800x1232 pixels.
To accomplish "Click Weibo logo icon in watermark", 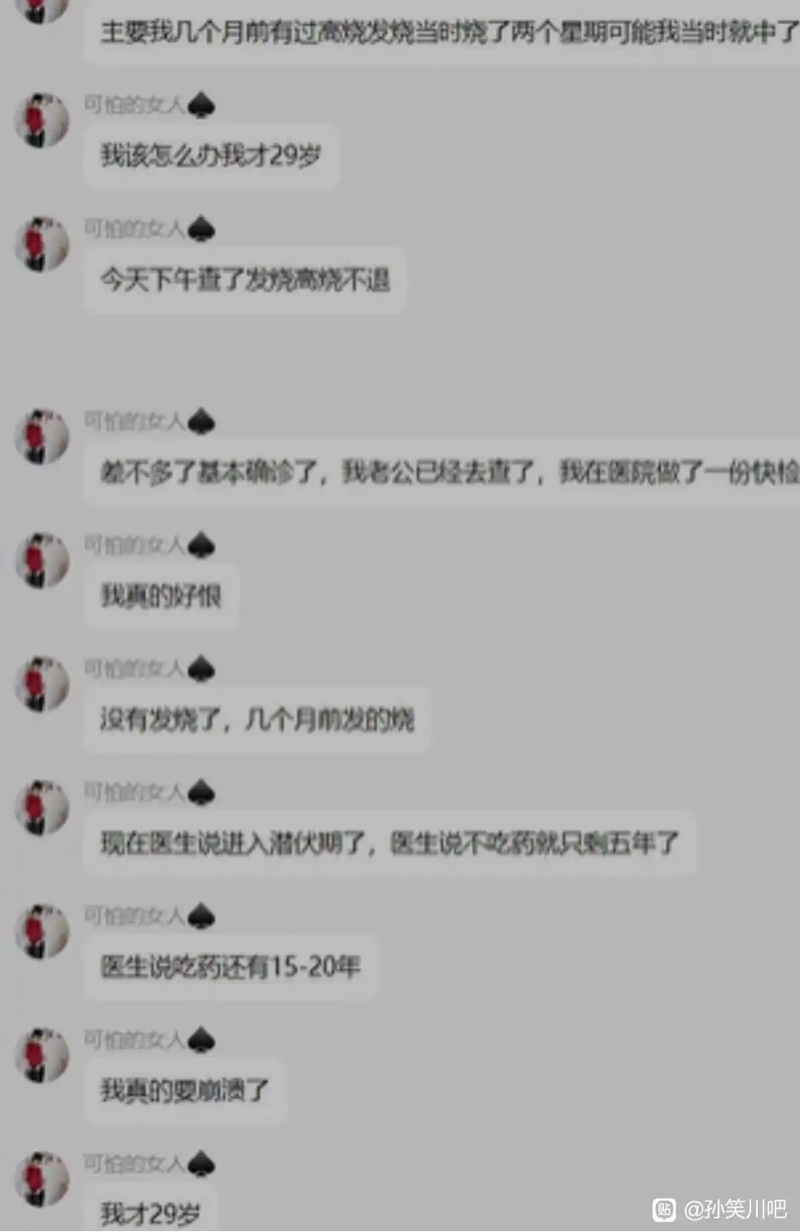I will click(x=664, y=1210).
